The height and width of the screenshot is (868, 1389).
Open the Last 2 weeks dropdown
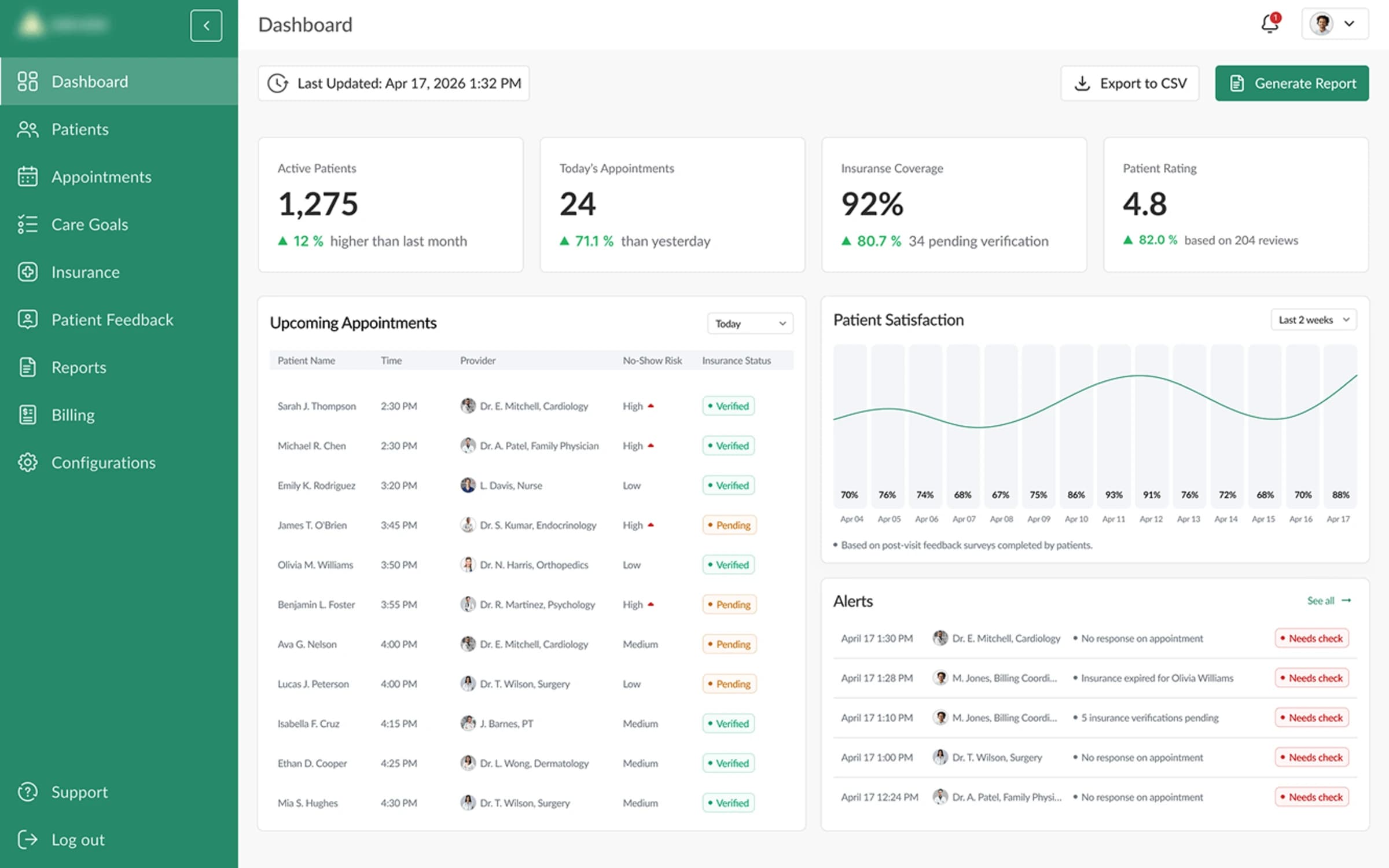pyautogui.click(x=1314, y=320)
